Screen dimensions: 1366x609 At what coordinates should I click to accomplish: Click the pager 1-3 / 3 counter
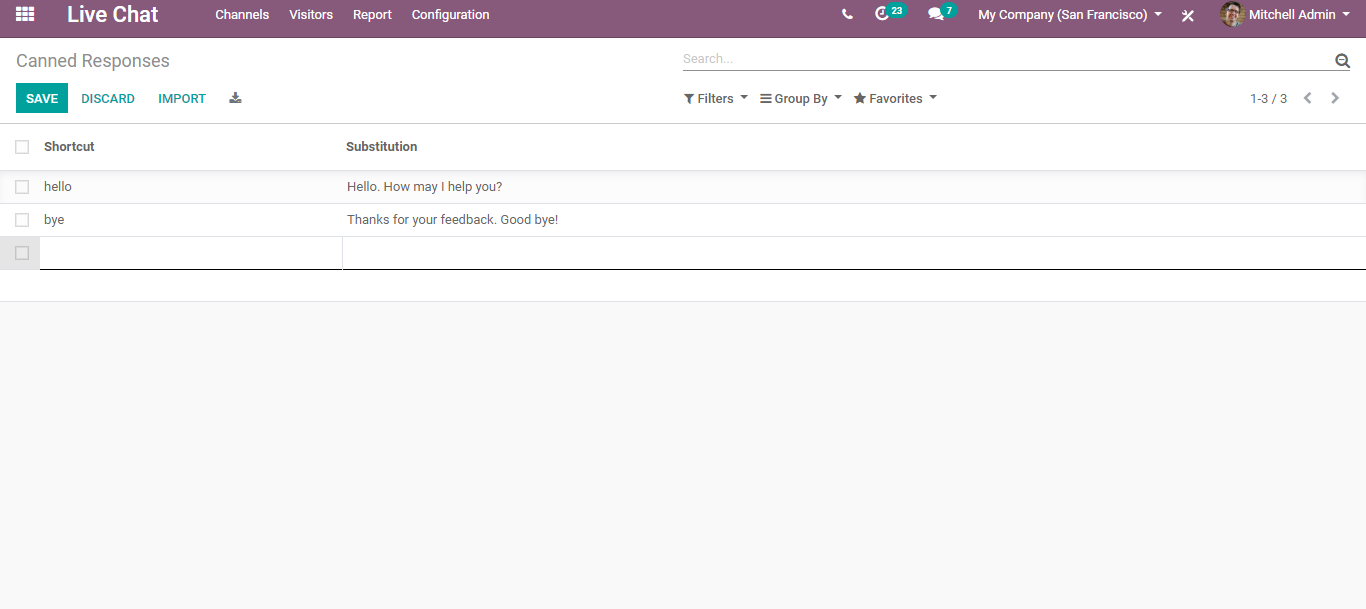pos(1268,98)
